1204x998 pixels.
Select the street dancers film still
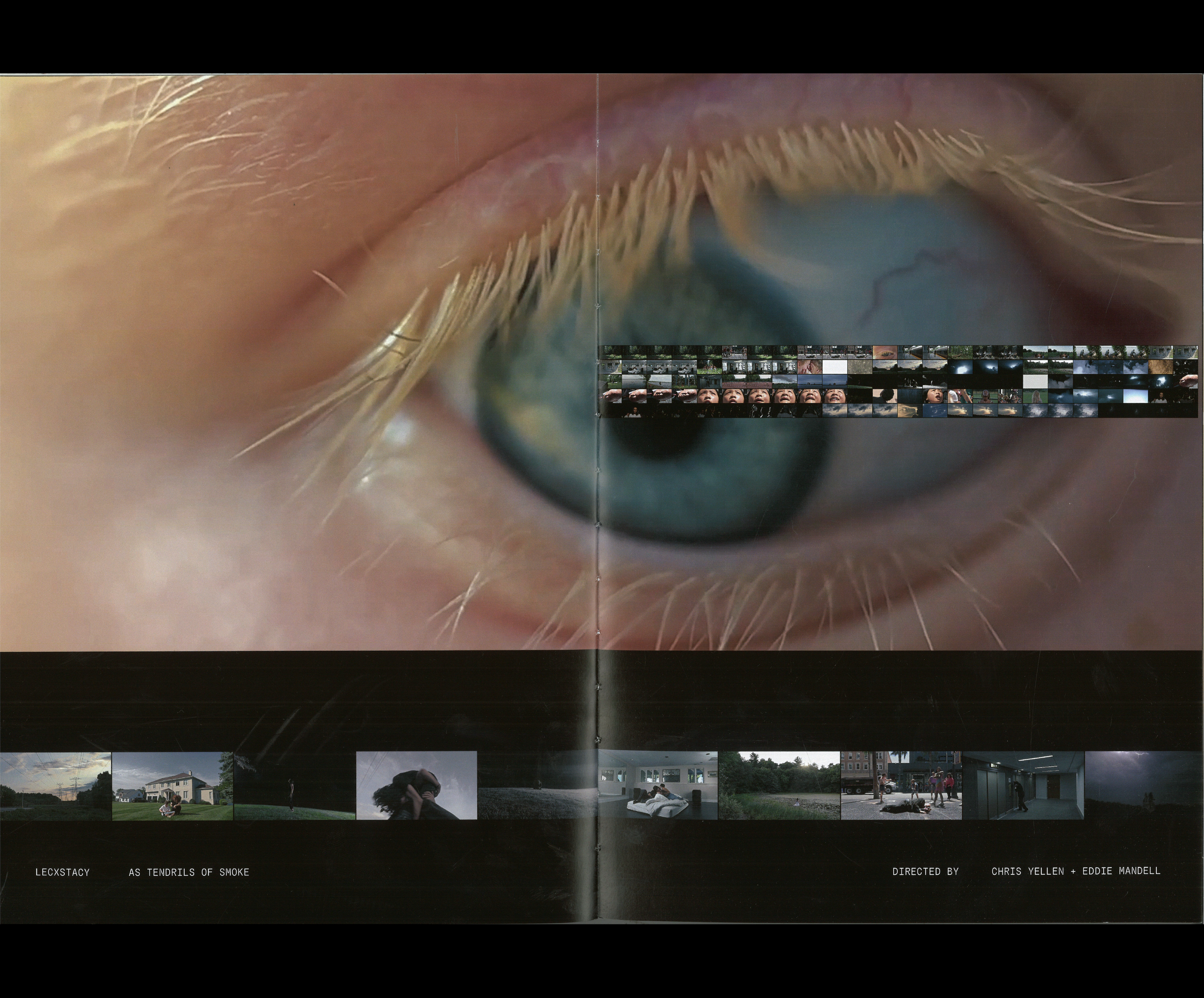(x=901, y=785)
